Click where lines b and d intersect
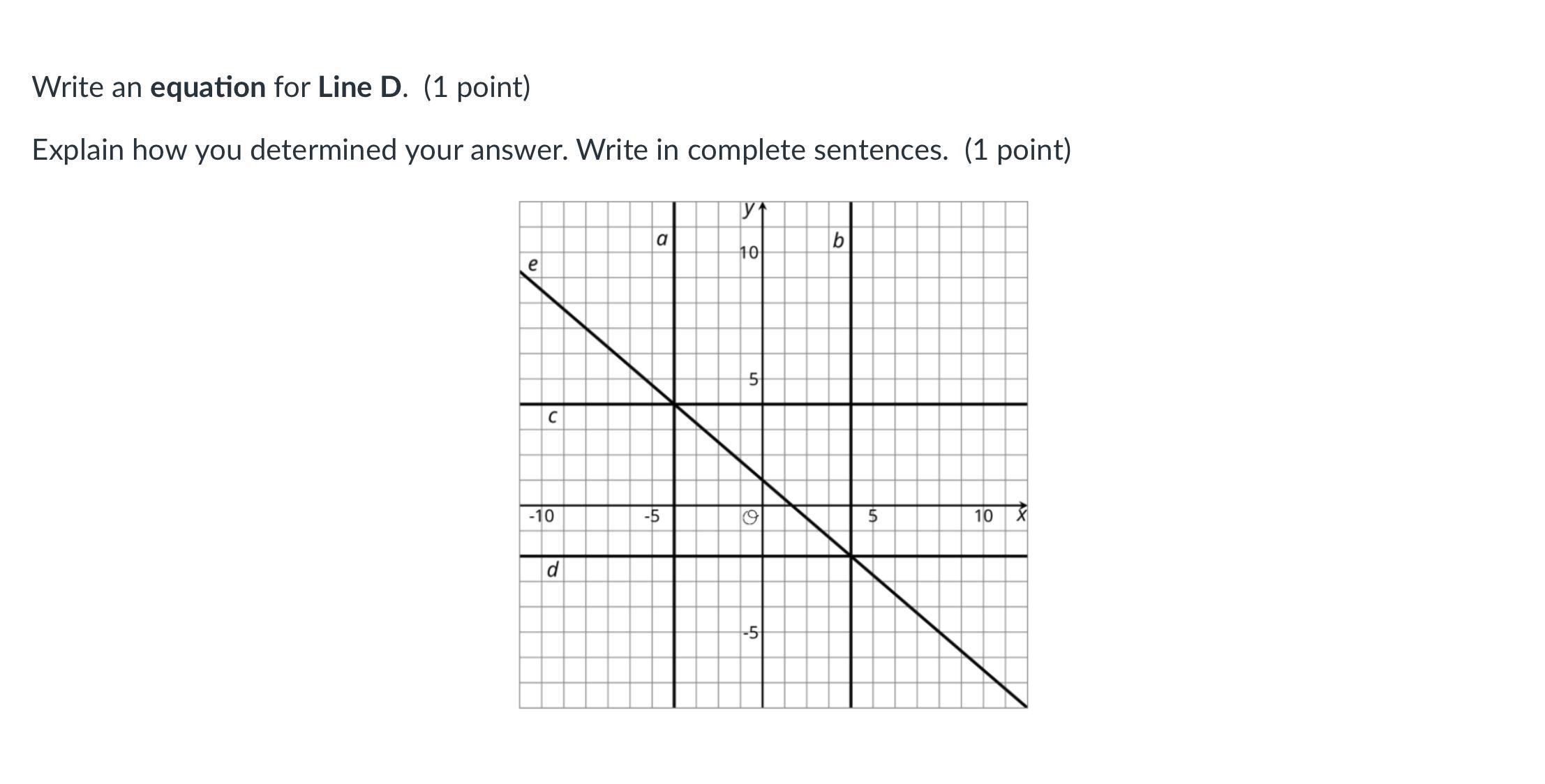The image size is (1545, 784). (851, 556)
